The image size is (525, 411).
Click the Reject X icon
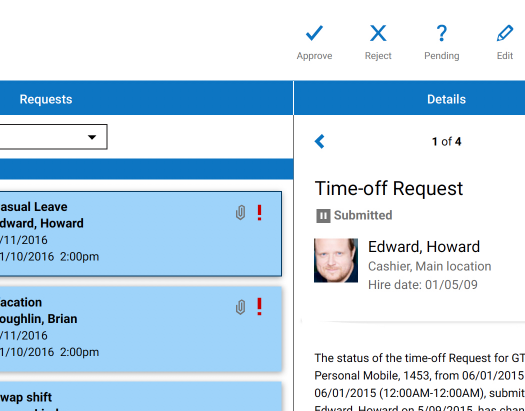pos(378,33)
